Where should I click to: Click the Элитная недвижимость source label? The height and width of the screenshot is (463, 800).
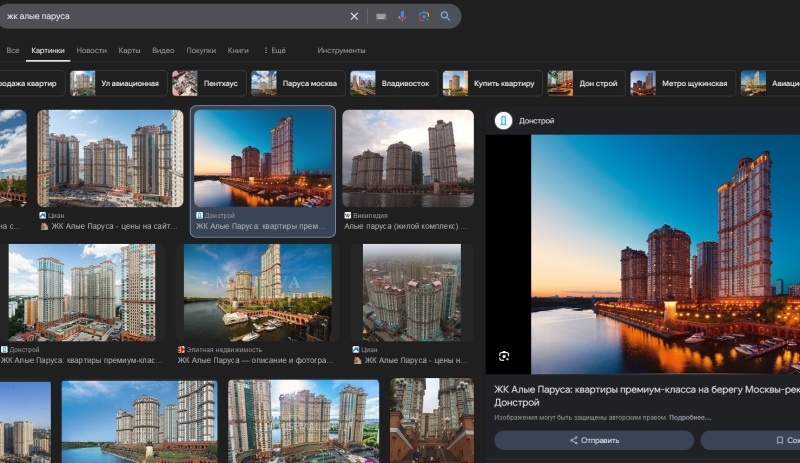point(224,350)
